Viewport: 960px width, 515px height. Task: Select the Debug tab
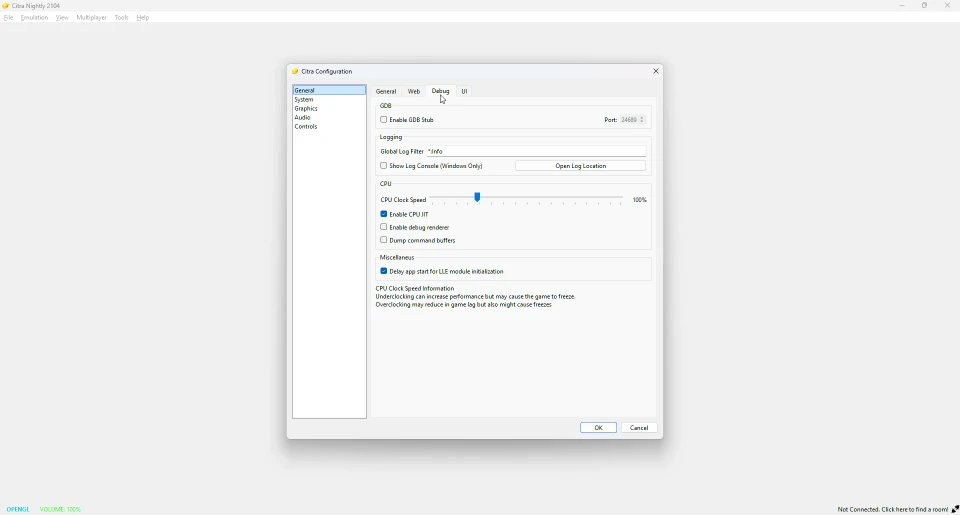[440, 91]
